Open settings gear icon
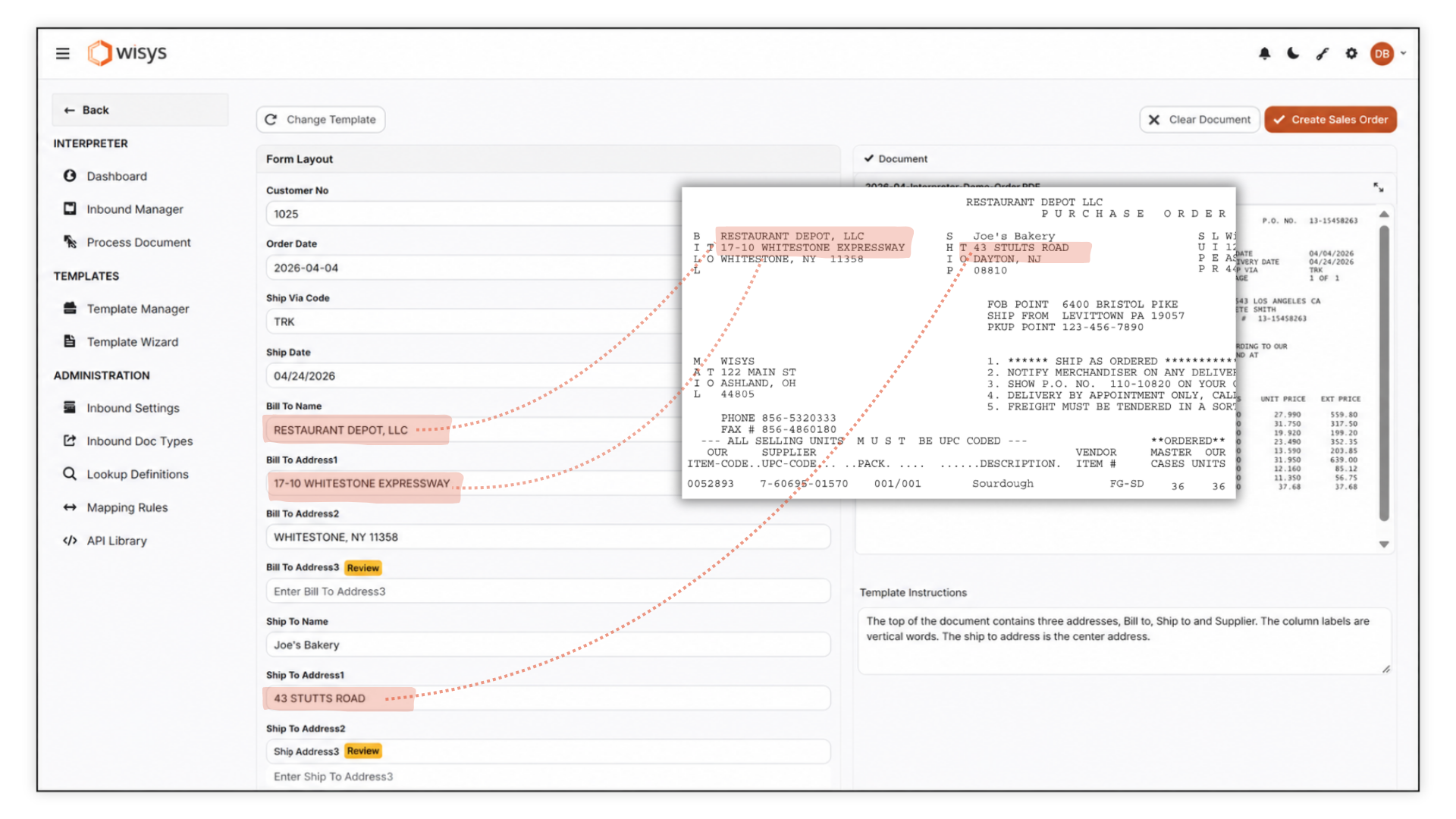The image size is (1456, 819). [x=1351, y=54]
